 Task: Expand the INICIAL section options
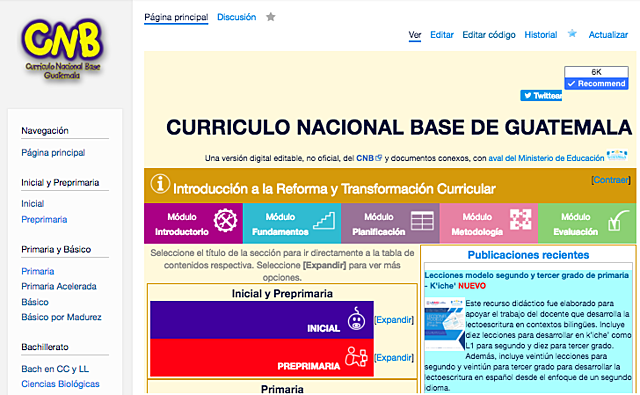[394, 320]
